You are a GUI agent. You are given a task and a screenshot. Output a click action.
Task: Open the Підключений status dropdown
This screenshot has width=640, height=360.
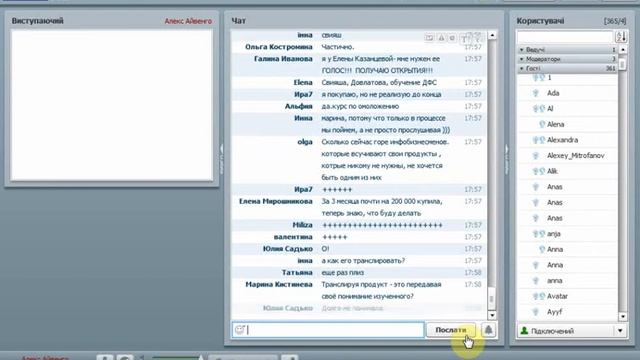[x=620, y=331]
